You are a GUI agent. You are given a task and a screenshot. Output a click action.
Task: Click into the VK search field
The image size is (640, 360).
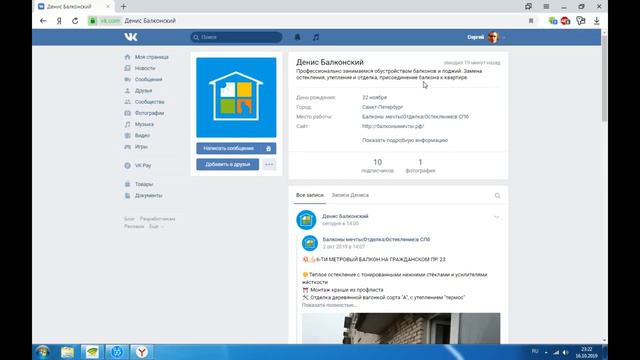(236, 37)
